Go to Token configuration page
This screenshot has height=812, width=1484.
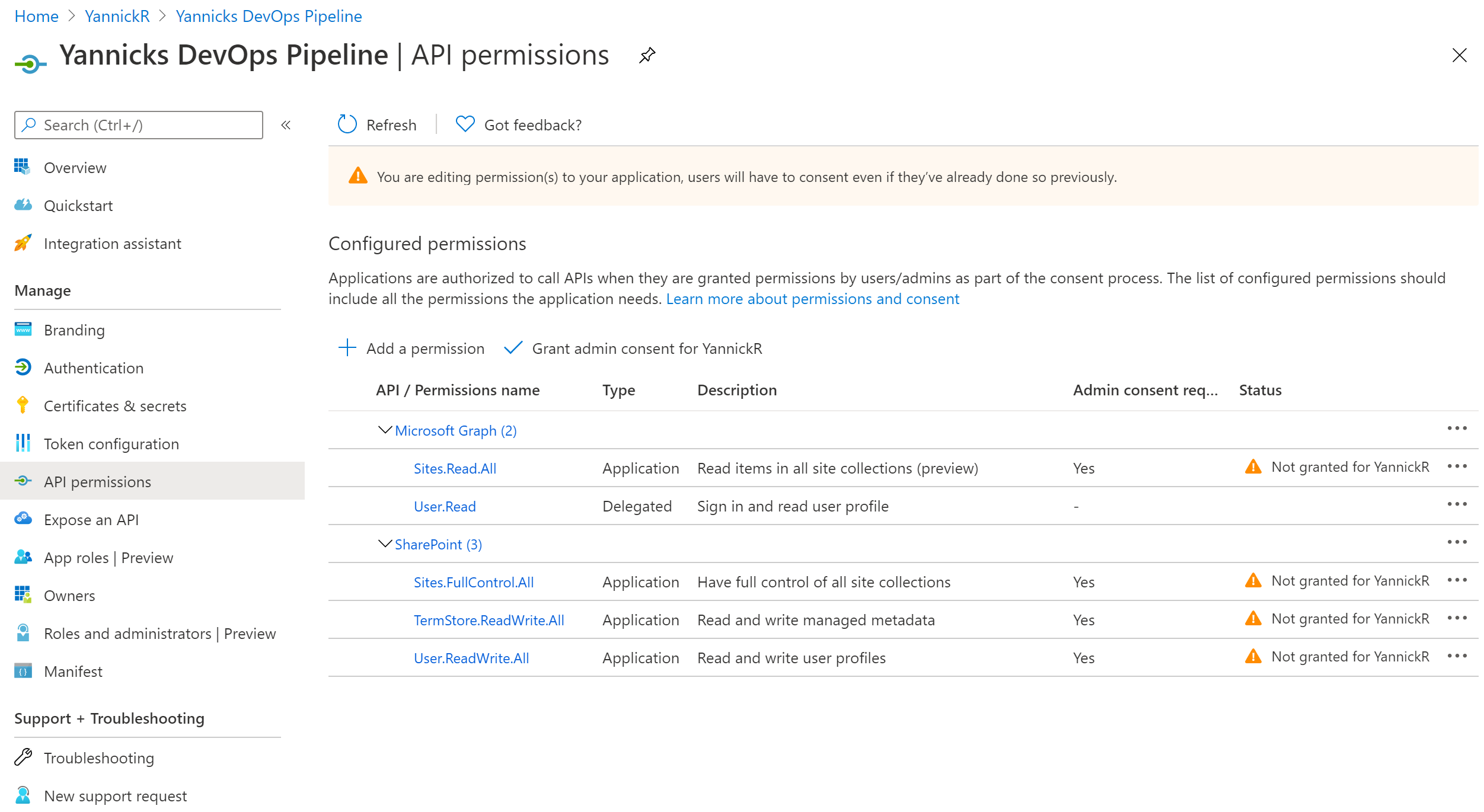click(111, 444)
